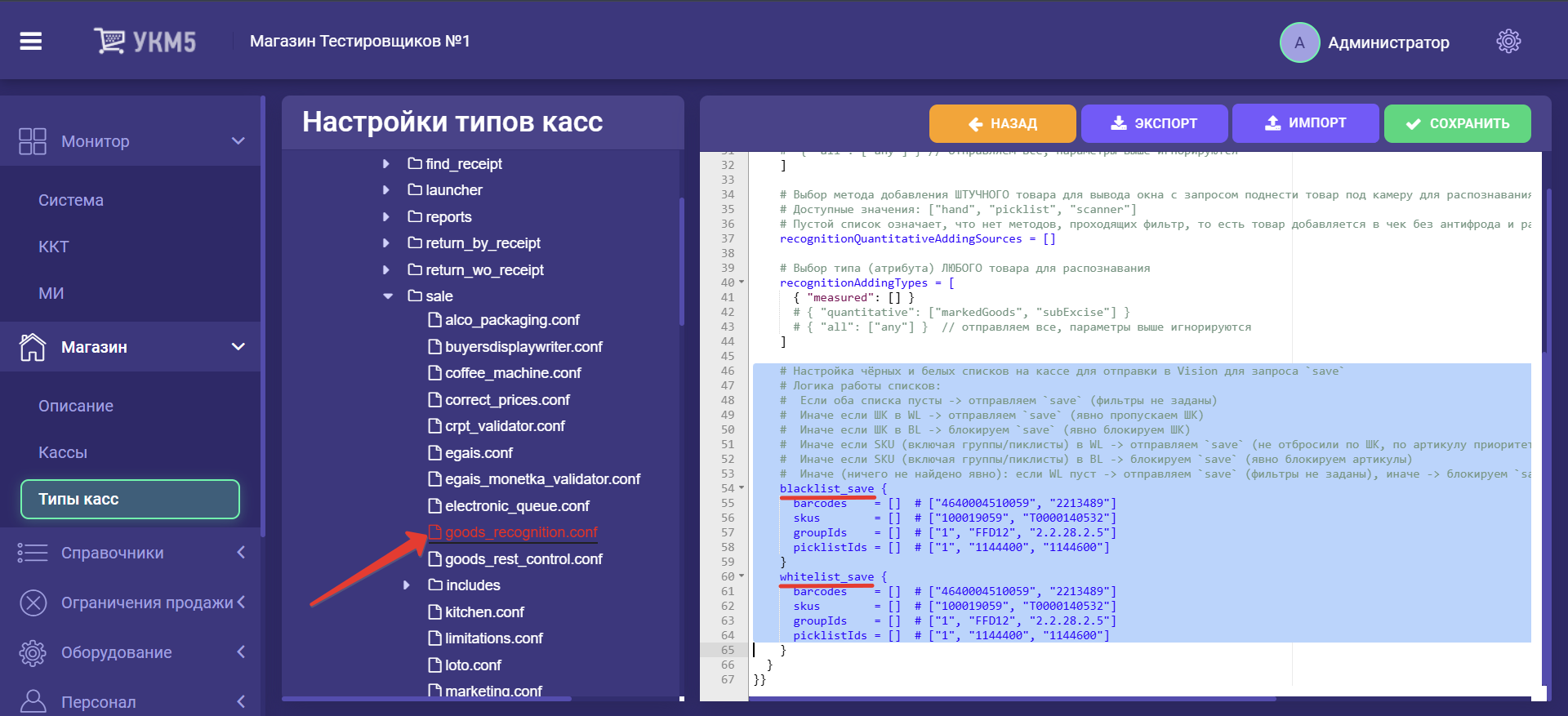Select Типы касс in sidebar
This screenshot has width=1568, height=716.
pos(130,499)
